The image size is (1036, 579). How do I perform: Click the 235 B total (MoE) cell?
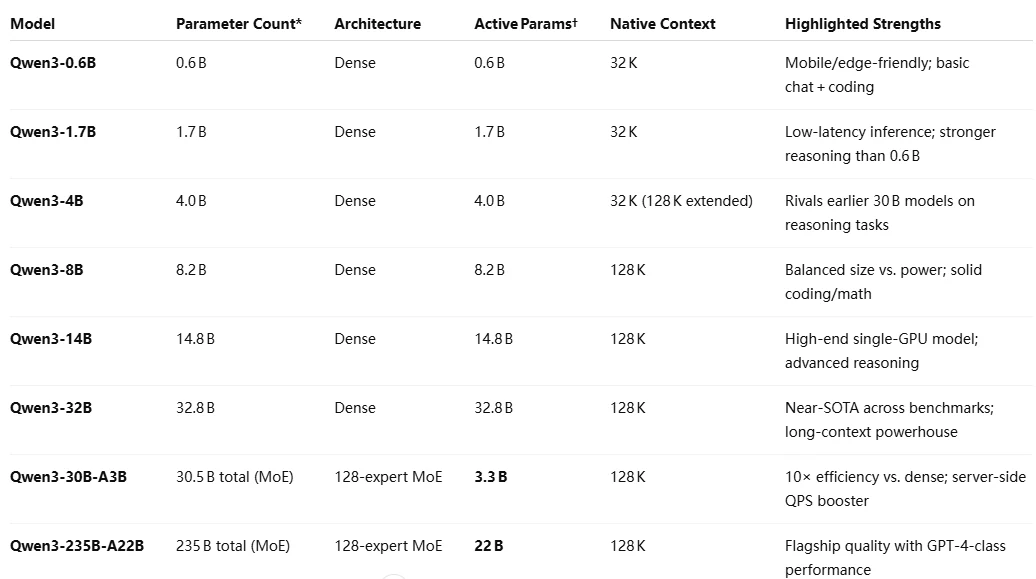[x=233, y=546]
